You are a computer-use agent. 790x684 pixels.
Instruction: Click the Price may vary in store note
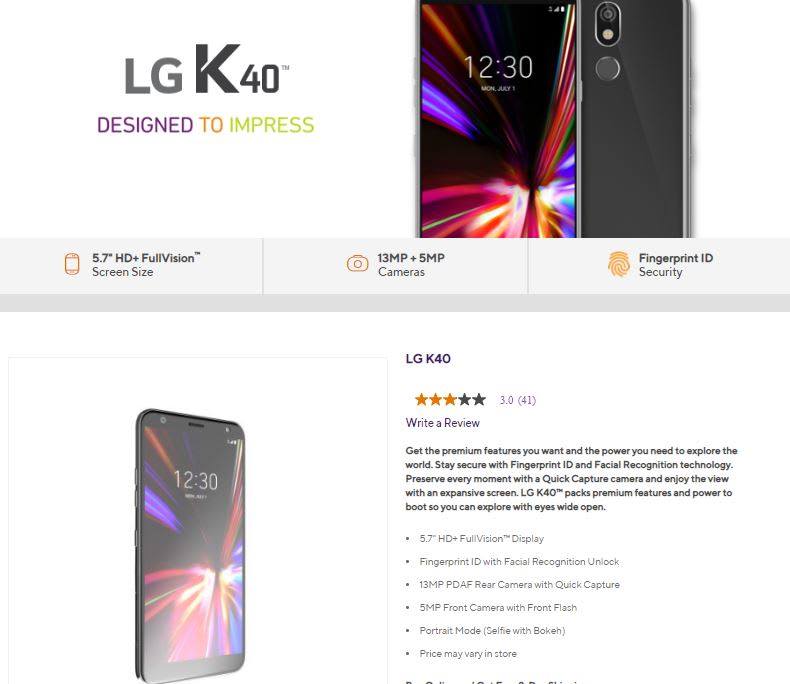pos(468,654)
